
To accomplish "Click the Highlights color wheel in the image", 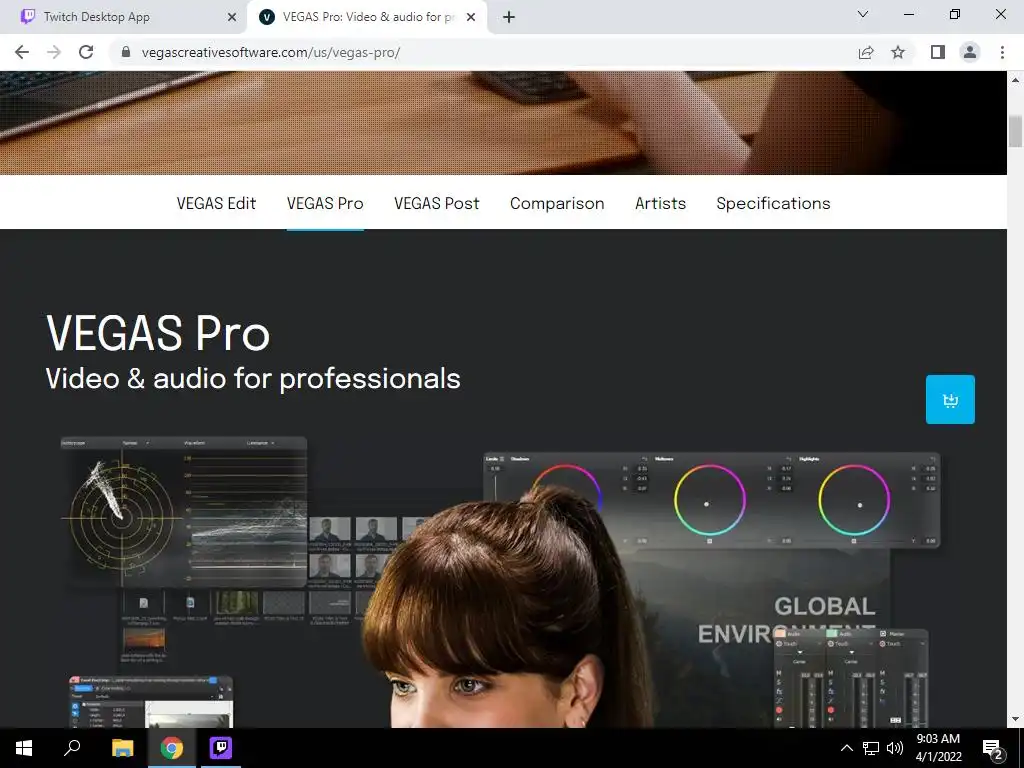I will point(854,501).
